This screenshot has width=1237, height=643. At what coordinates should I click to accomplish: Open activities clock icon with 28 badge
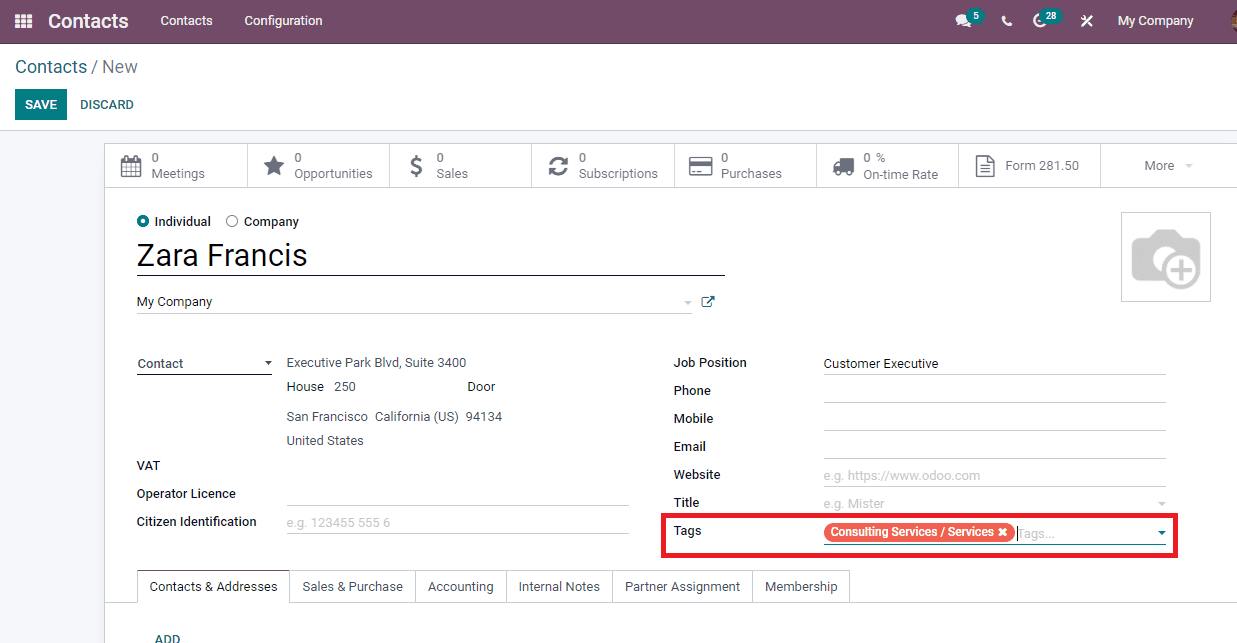(1040, 21)
